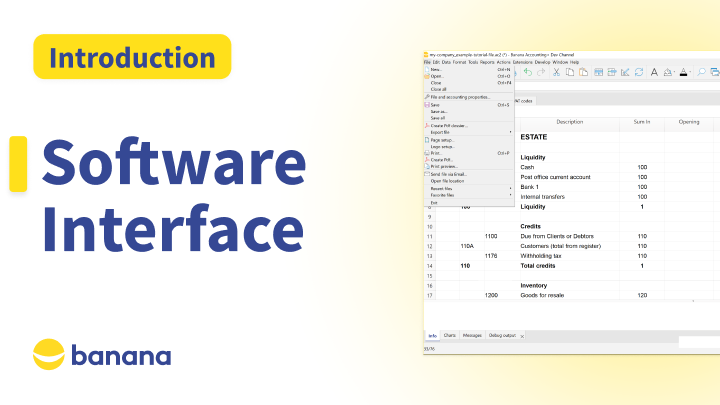
Task: Open Logo setup… from the File menu
Action: (468, 146)
